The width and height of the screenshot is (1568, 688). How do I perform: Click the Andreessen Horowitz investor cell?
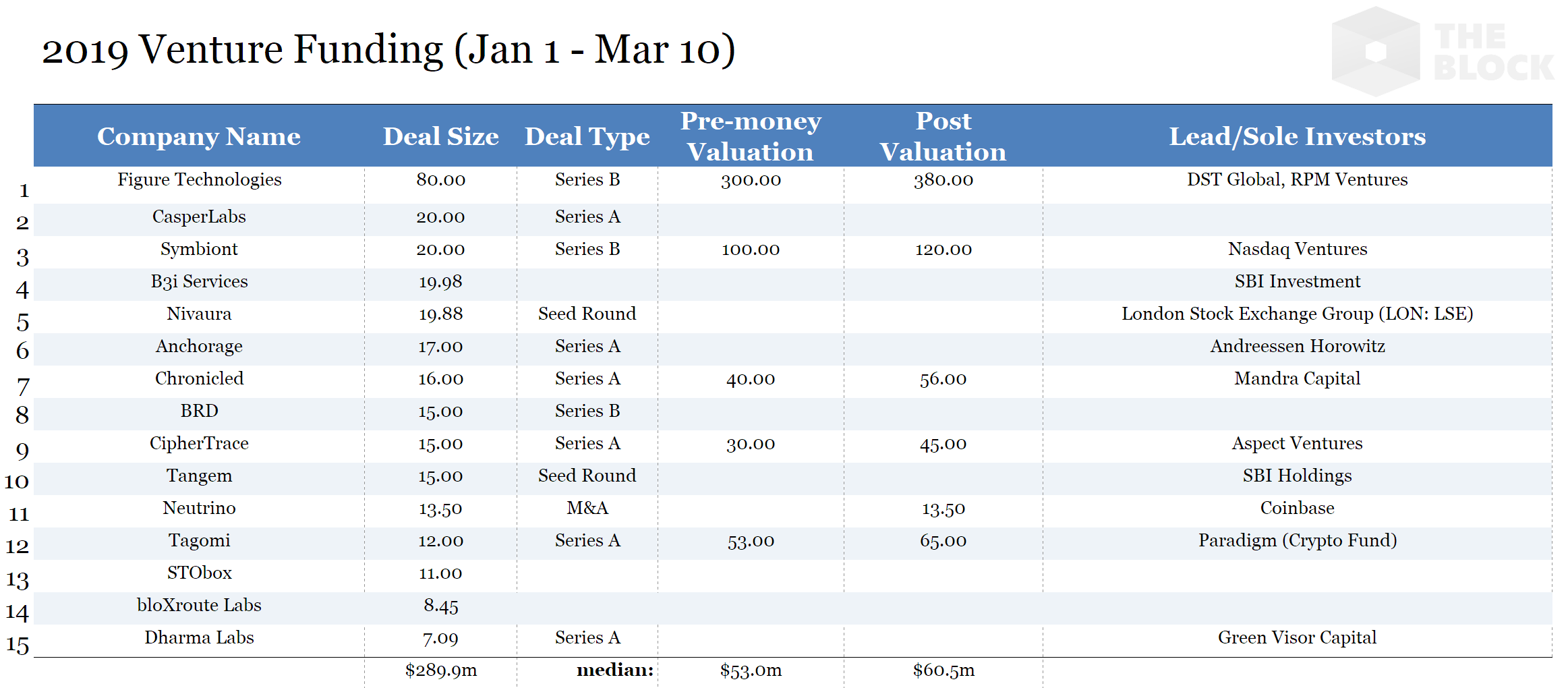[x=1297, y=346]
